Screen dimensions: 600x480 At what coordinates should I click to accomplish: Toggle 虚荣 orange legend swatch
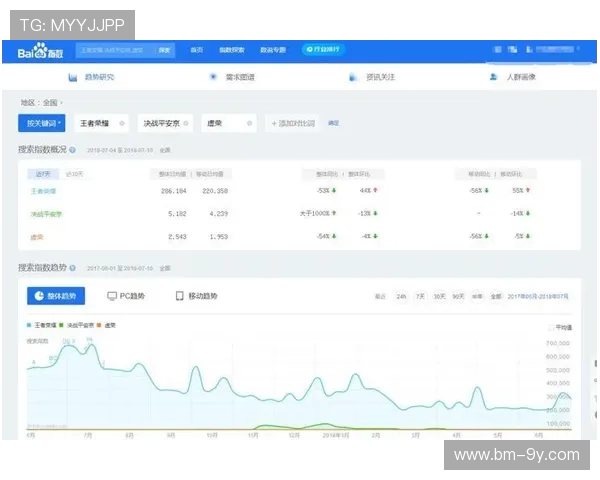pos(99,325)
